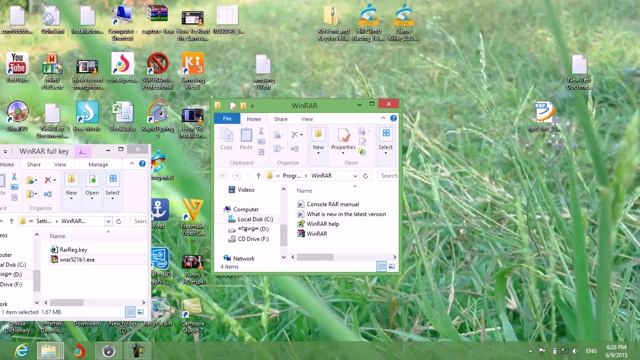Open quick access toolbar dropdown in WinRAR window

[x=252, y=106]
